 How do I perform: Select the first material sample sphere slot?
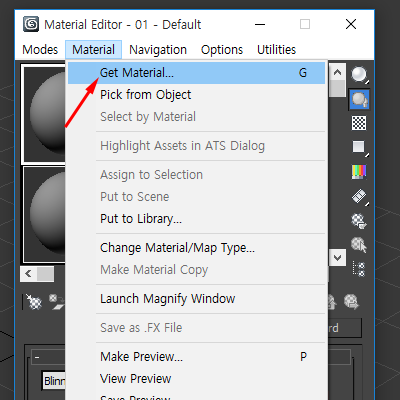click(x=43, y=114)
